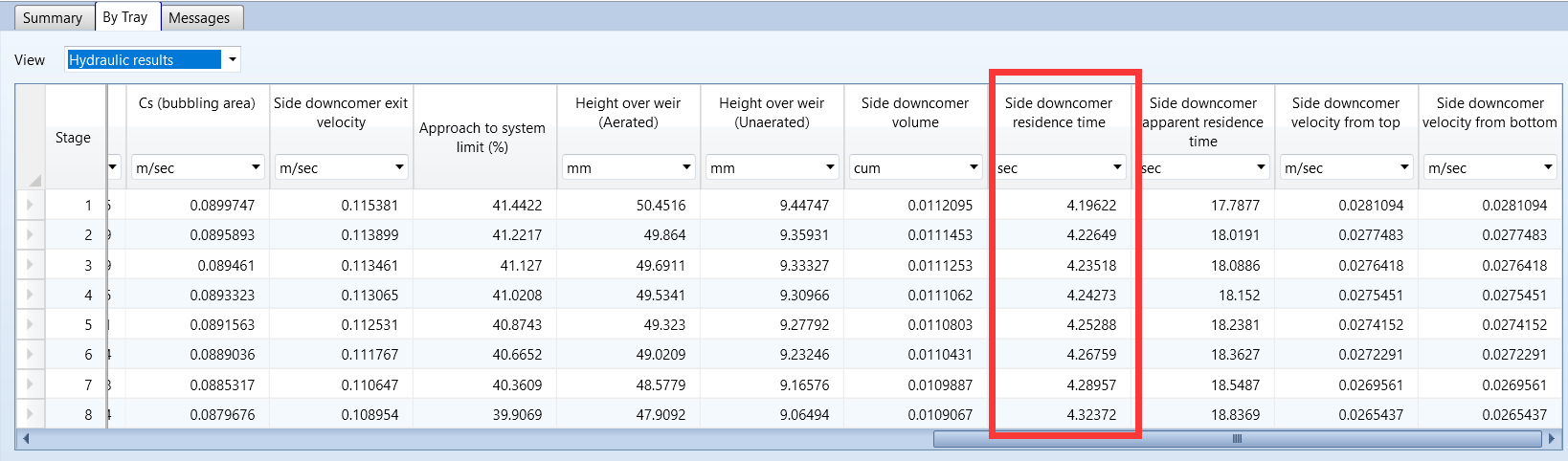This screenshot has width=1568, height=461.
Task: Click the horizontal scrollbar thumb
Action: coord(1237,439)
